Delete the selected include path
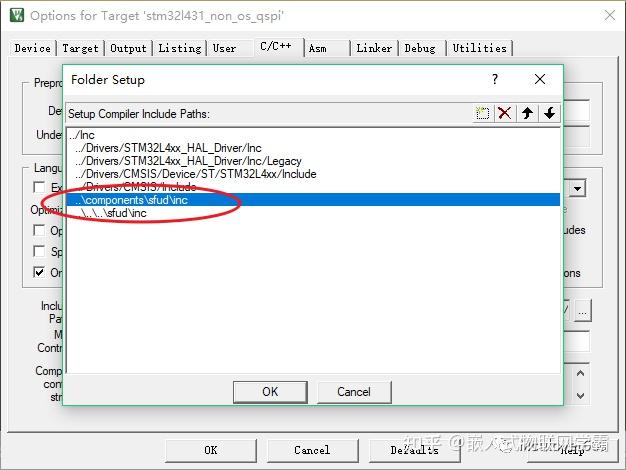 tap(505, 113)
